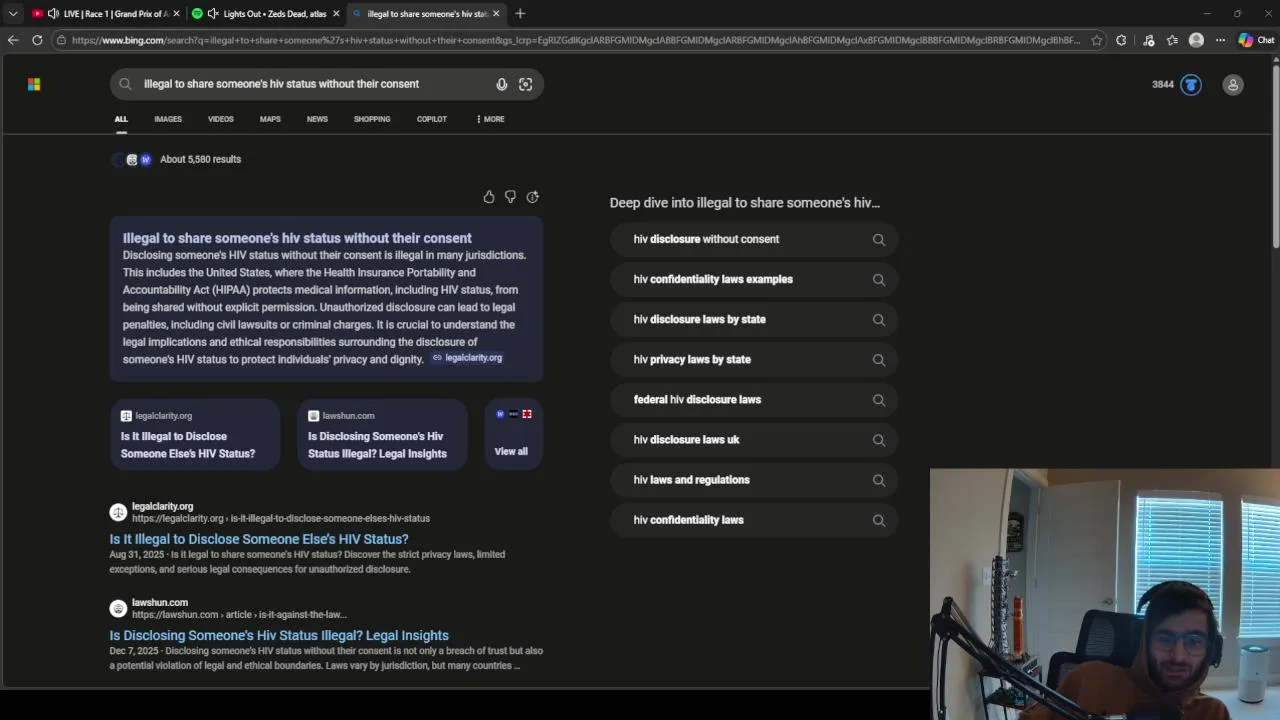Viewport: 1280px width, 720px height.
Task: Open Microsoft Rewards badge icon beside 3844
Action: tap(1191, 85)
